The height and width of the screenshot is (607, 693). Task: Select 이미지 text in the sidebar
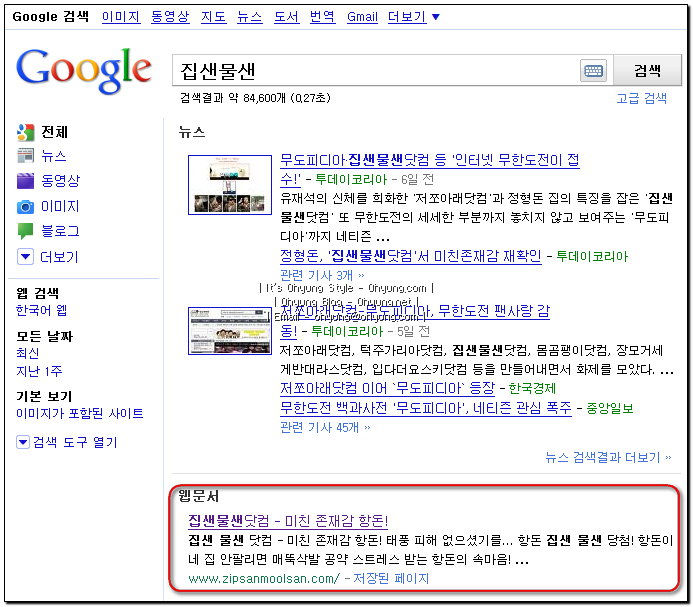[x=60, y=206]
